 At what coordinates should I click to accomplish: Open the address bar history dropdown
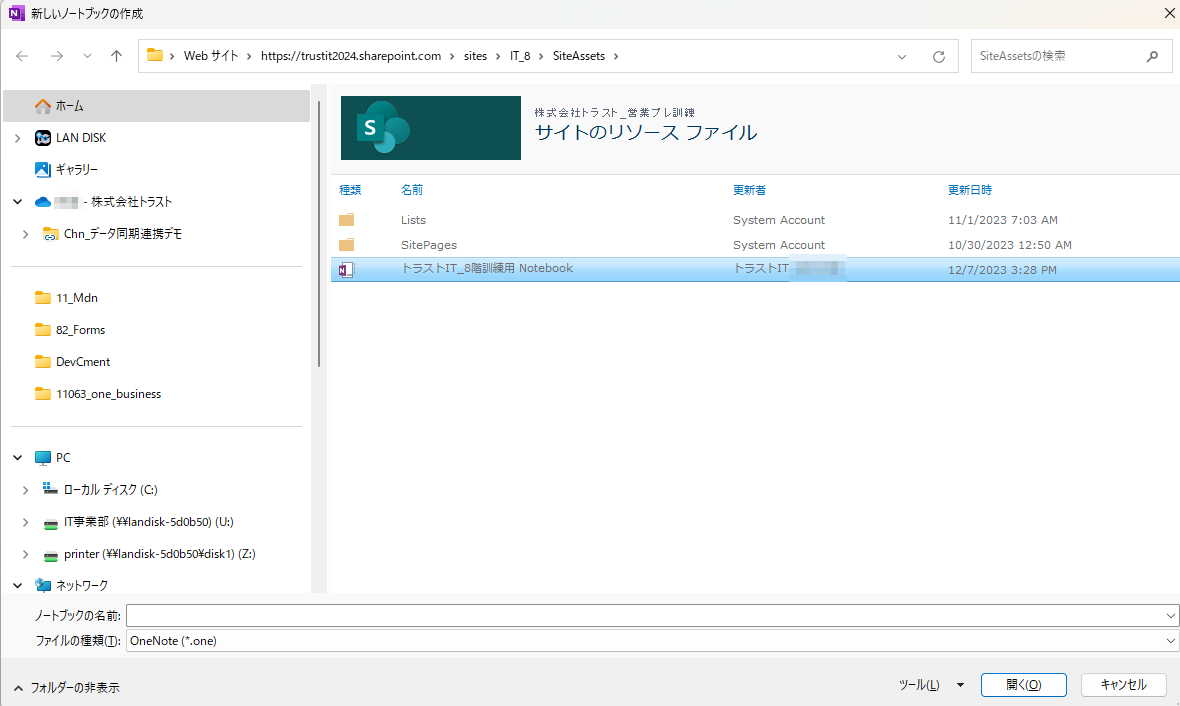(x=902, y=57)
